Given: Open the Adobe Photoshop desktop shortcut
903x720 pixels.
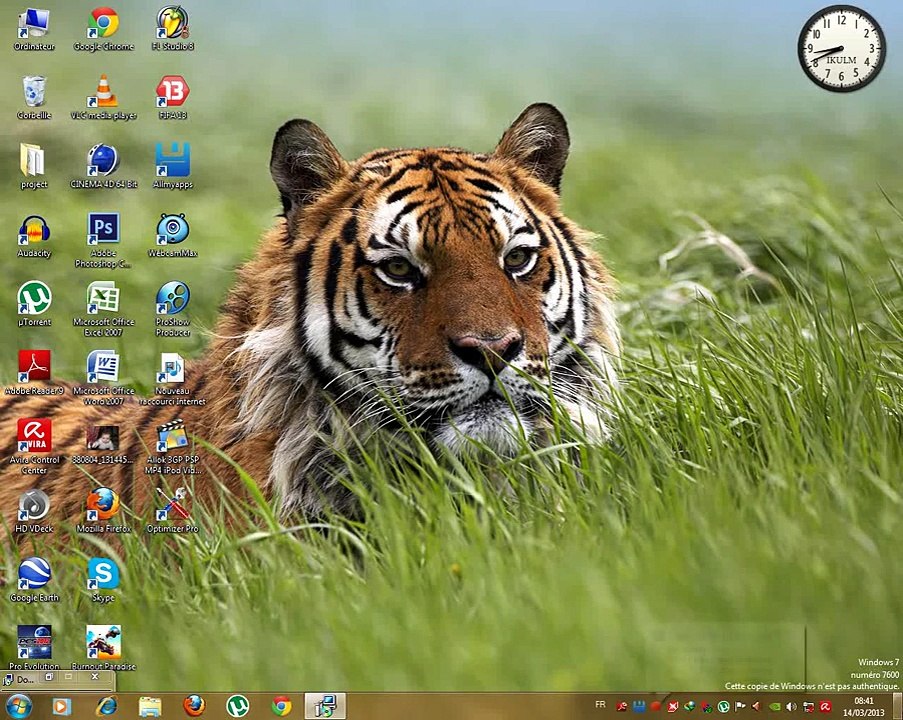Looking at the screenshot, I should point(103,230).
